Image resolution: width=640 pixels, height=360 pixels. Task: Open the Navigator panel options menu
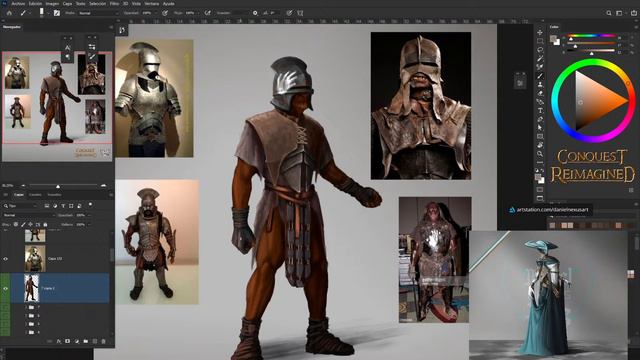(111, 27)
